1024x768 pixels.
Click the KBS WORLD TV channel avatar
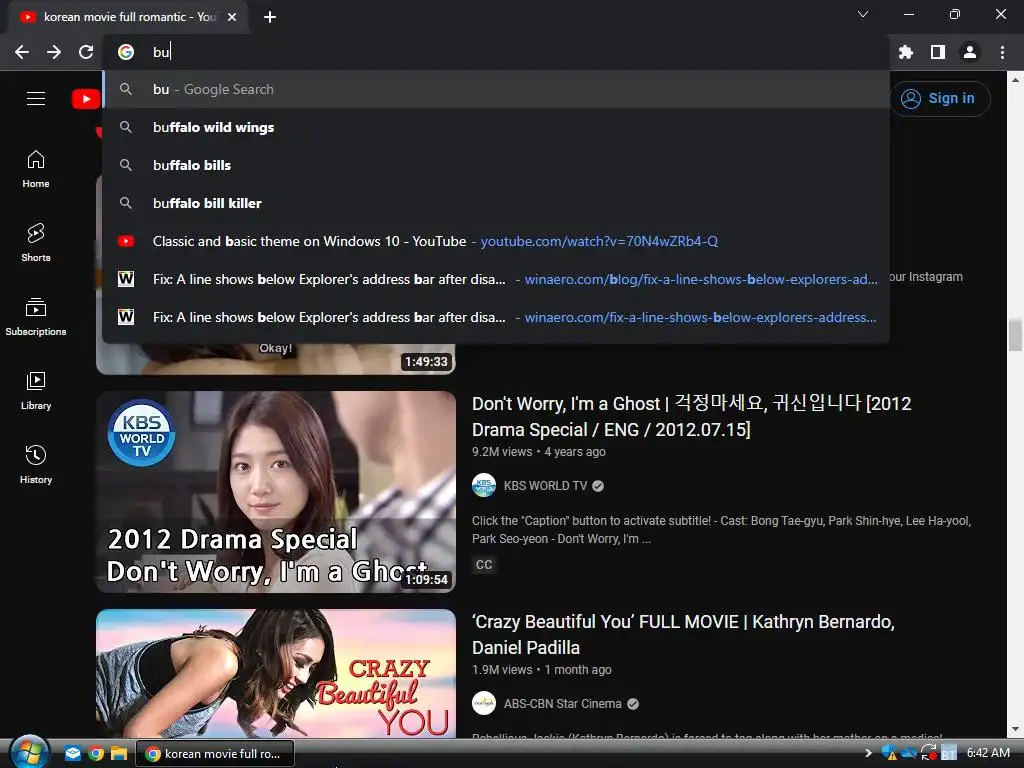[x=484, y=485]
